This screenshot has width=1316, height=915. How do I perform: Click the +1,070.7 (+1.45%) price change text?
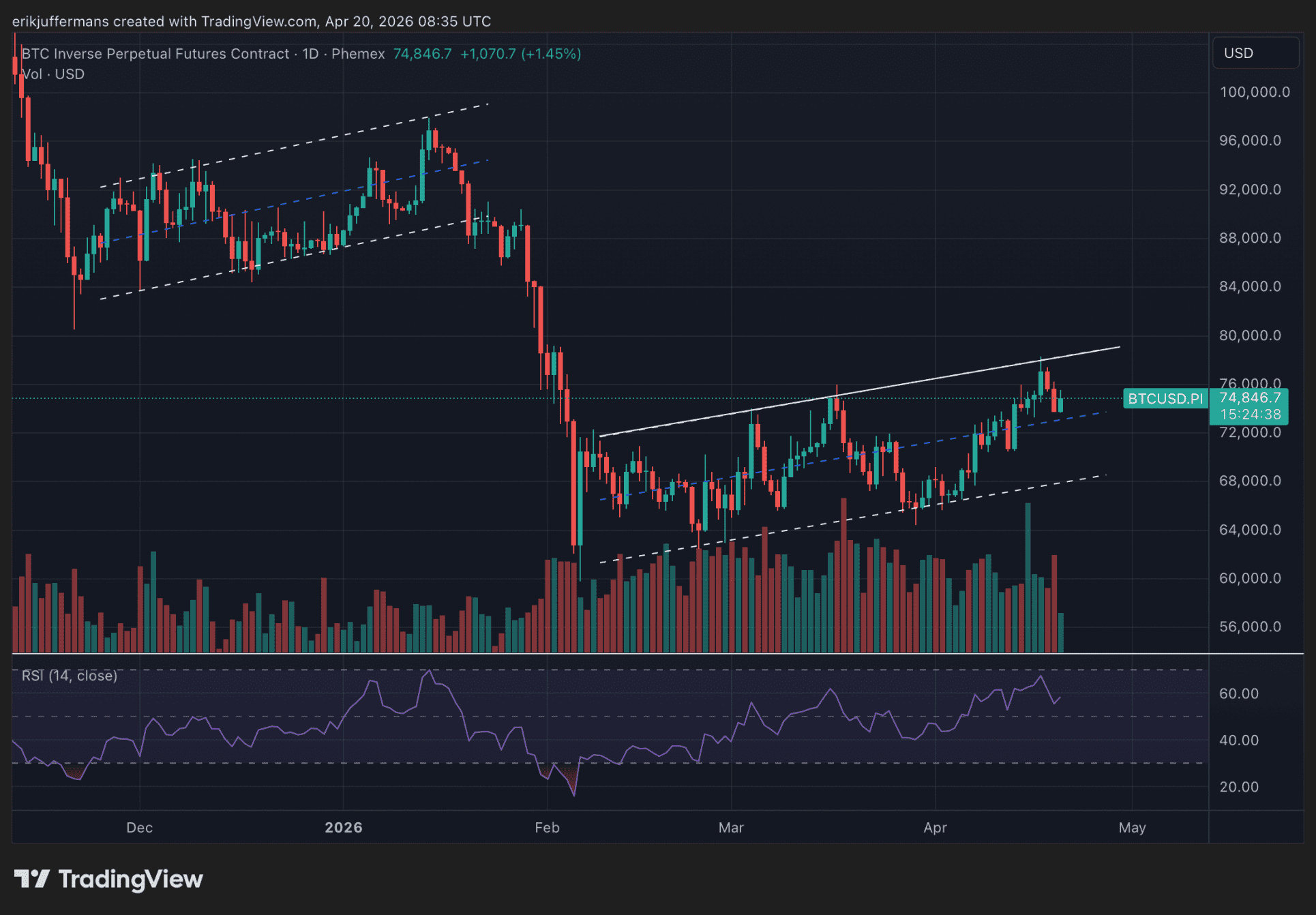520,54
